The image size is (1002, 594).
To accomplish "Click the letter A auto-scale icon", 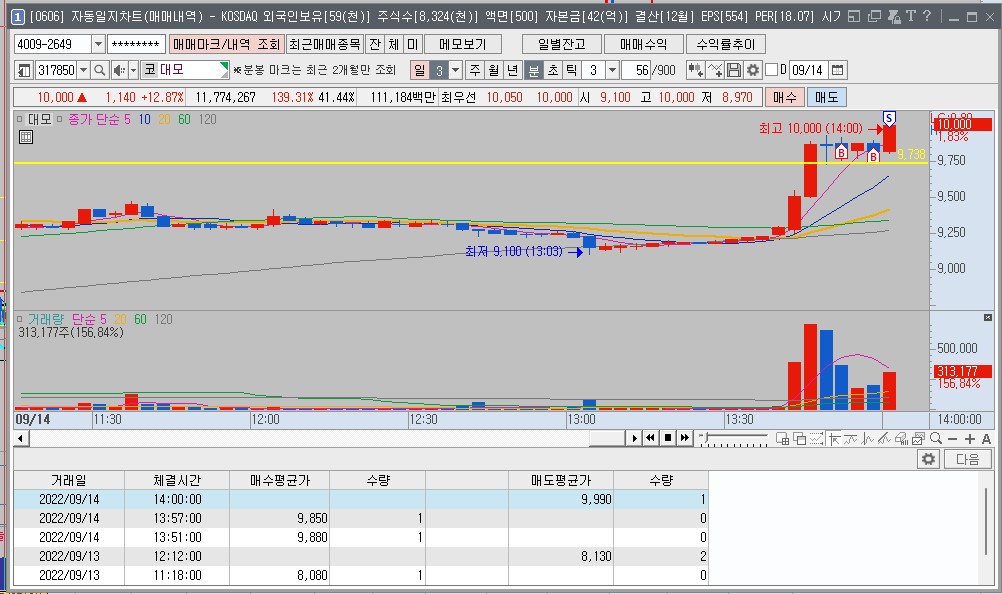I will click(x=986, y=439).
